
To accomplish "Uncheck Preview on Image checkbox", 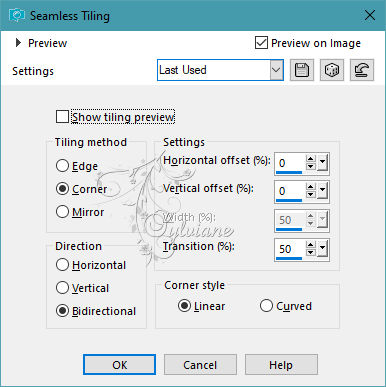I will pos(261,43).
